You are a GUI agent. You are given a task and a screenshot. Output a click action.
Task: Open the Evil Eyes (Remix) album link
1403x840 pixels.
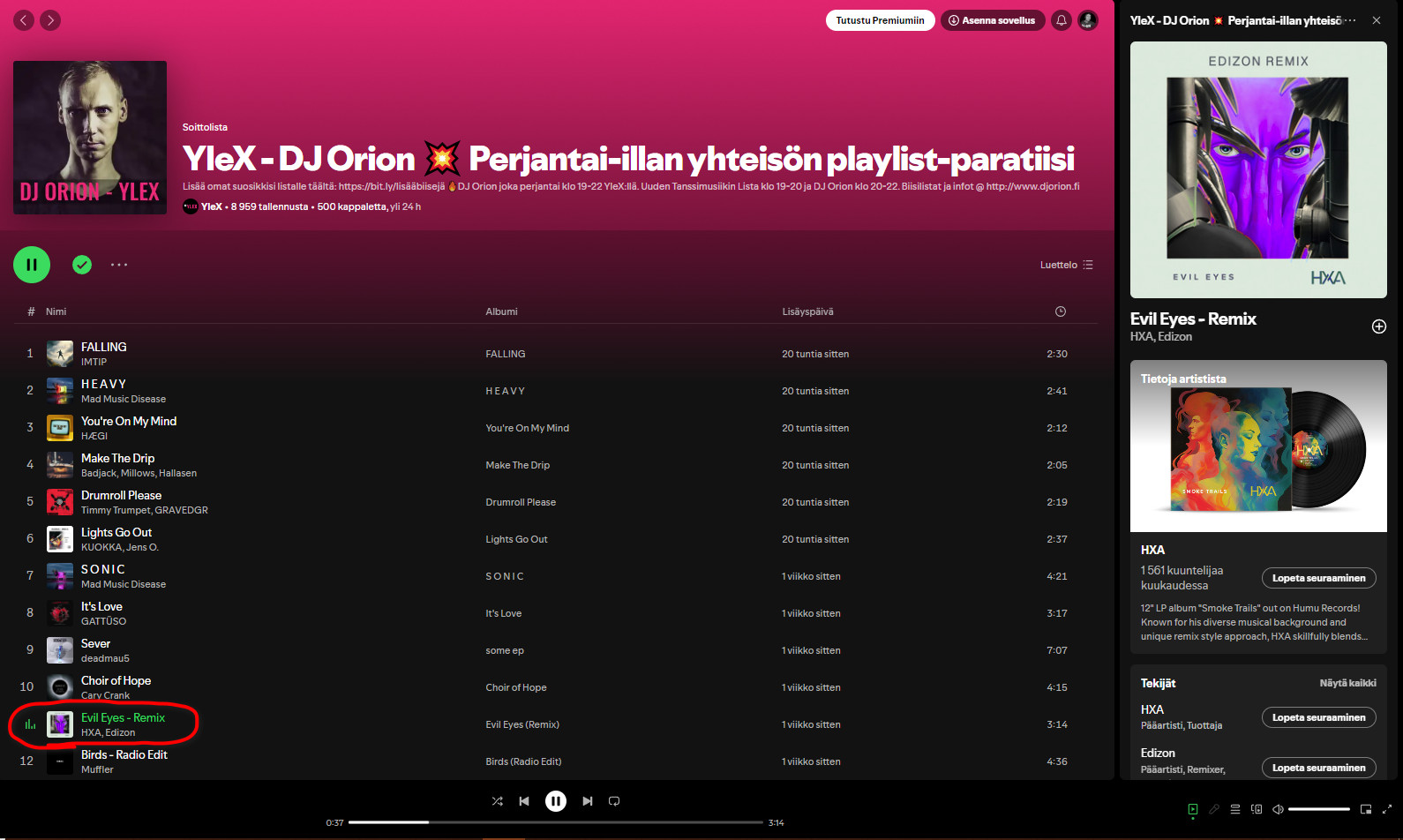pyautogui.click(x=522, y=724)
